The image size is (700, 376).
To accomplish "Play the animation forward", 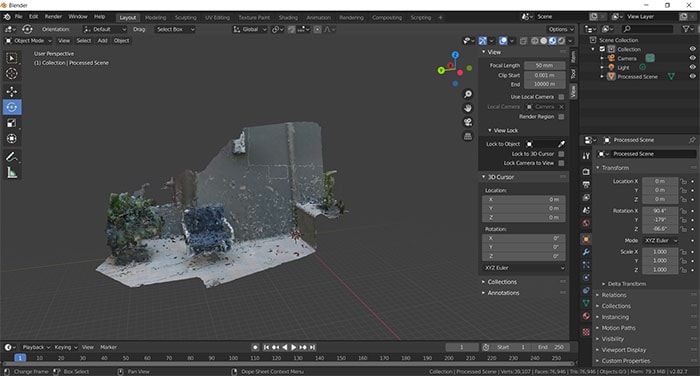I will coord(294,347).
